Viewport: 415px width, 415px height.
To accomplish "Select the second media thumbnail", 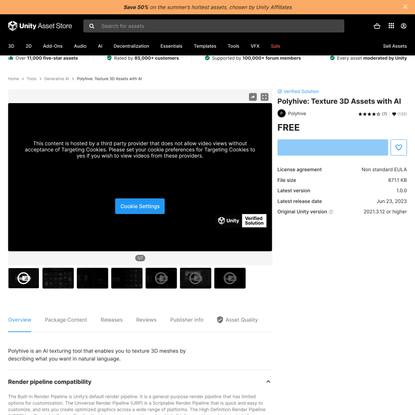I will [x=58, y=278].
